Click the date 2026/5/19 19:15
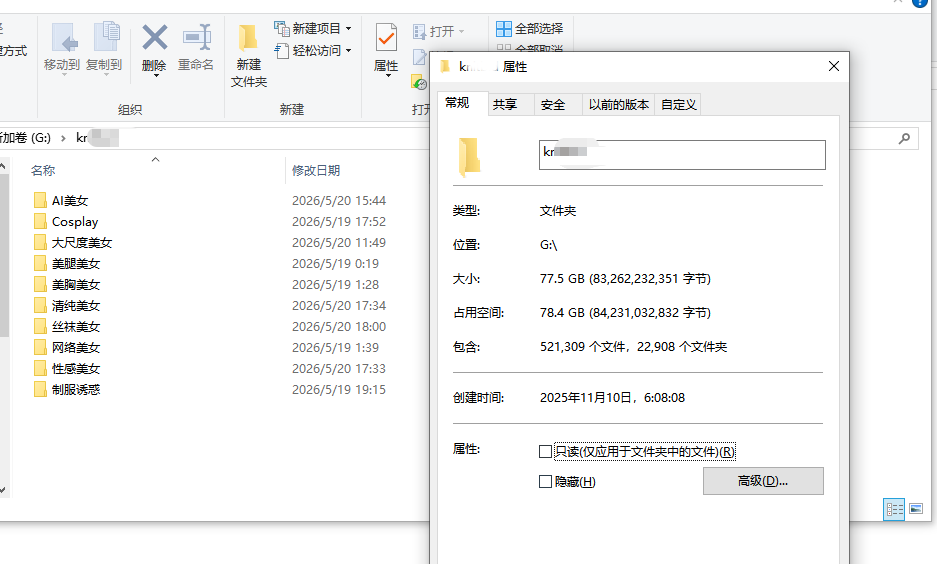 pyautogui.click(x=339, y=390)
